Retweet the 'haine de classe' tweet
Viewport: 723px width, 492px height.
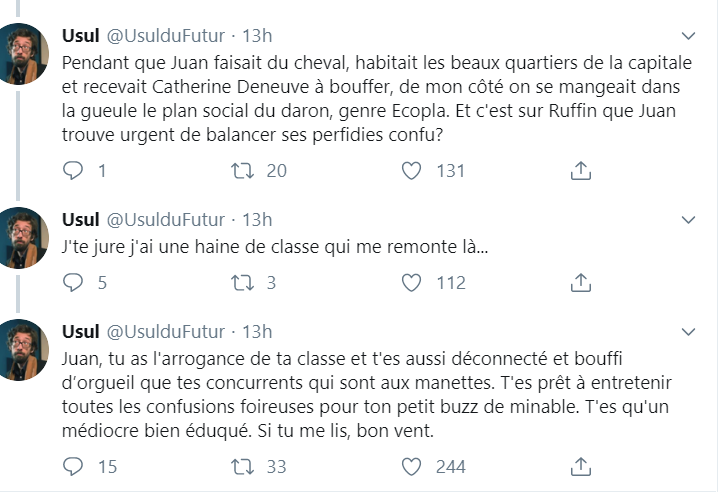(x=243, y=283)
